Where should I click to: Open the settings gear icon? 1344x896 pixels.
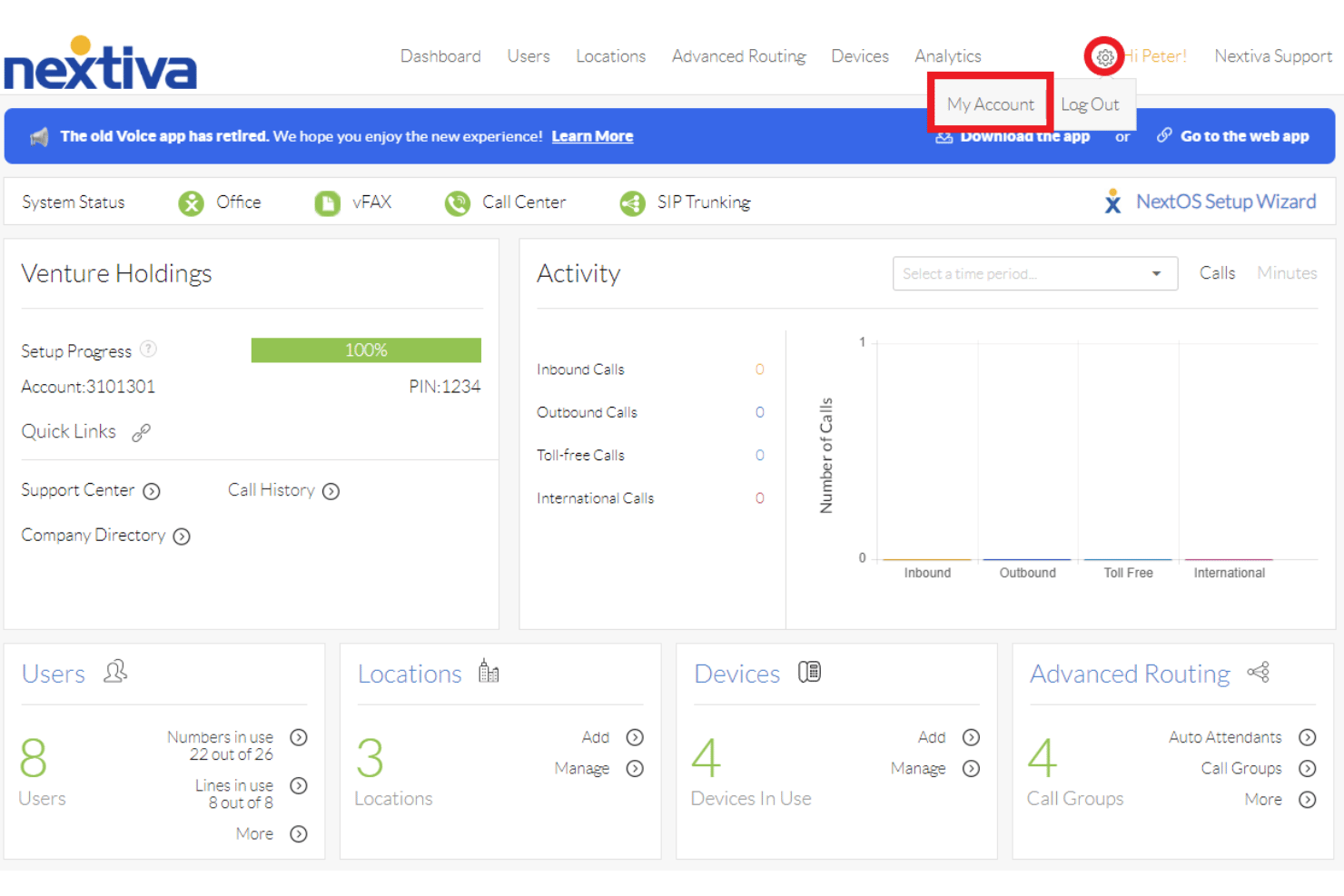(x=1104, y=57)
